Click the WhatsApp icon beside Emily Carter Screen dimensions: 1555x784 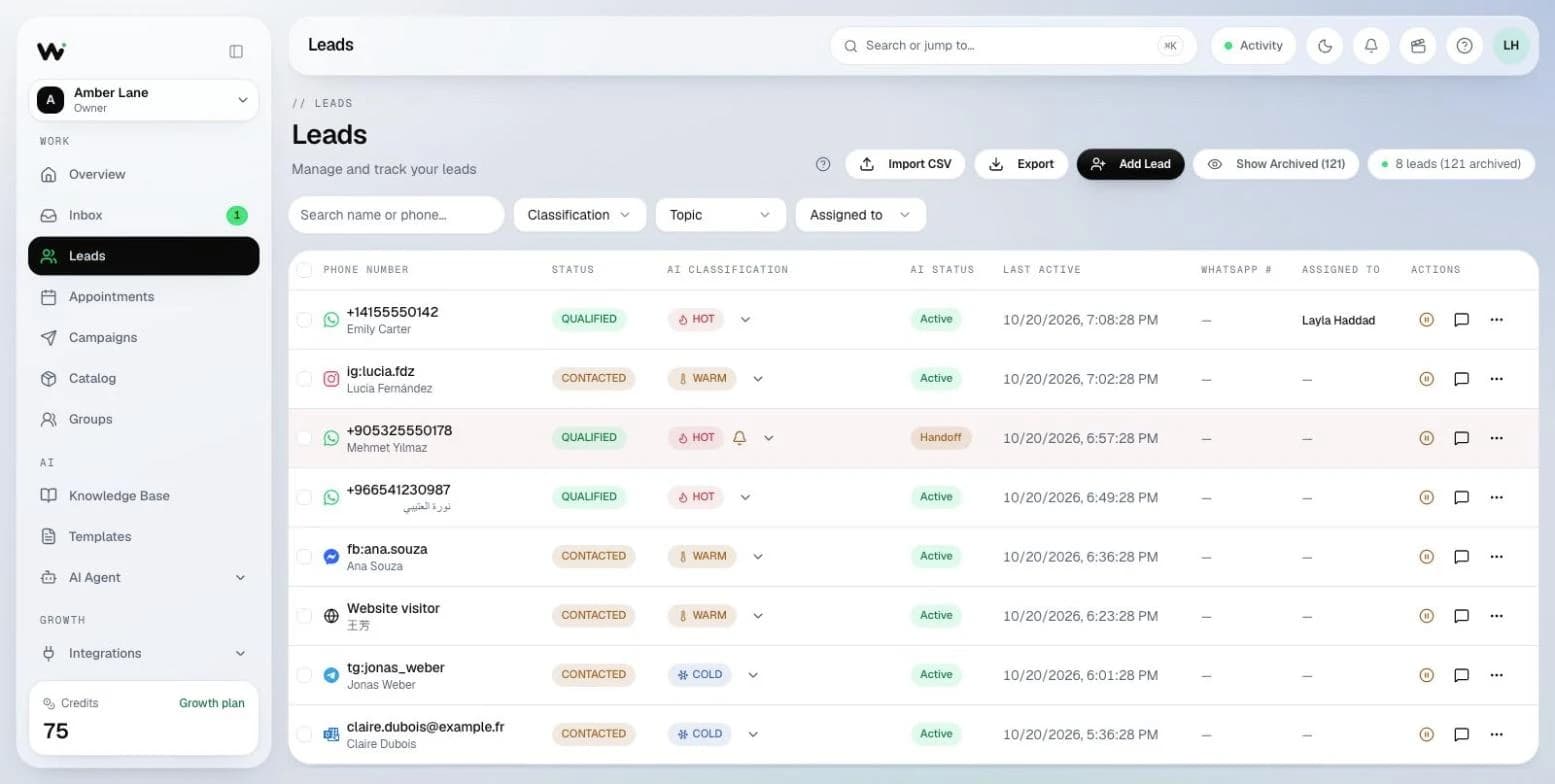coord(331,320)
